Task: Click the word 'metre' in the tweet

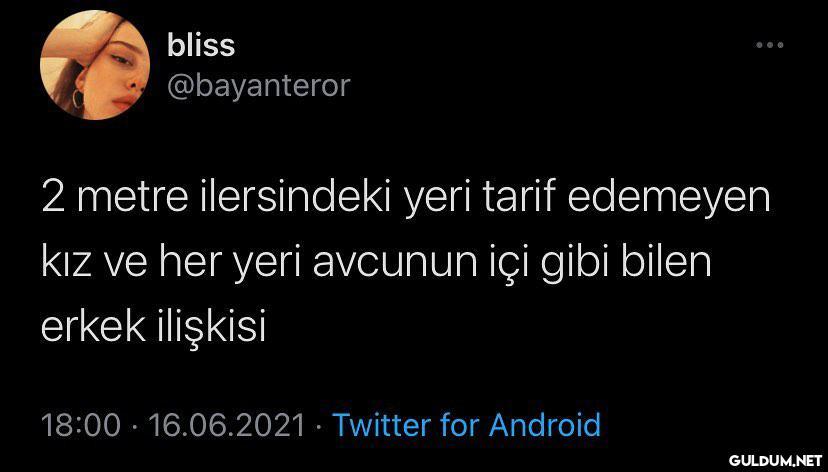Action: tap(126, 197)
